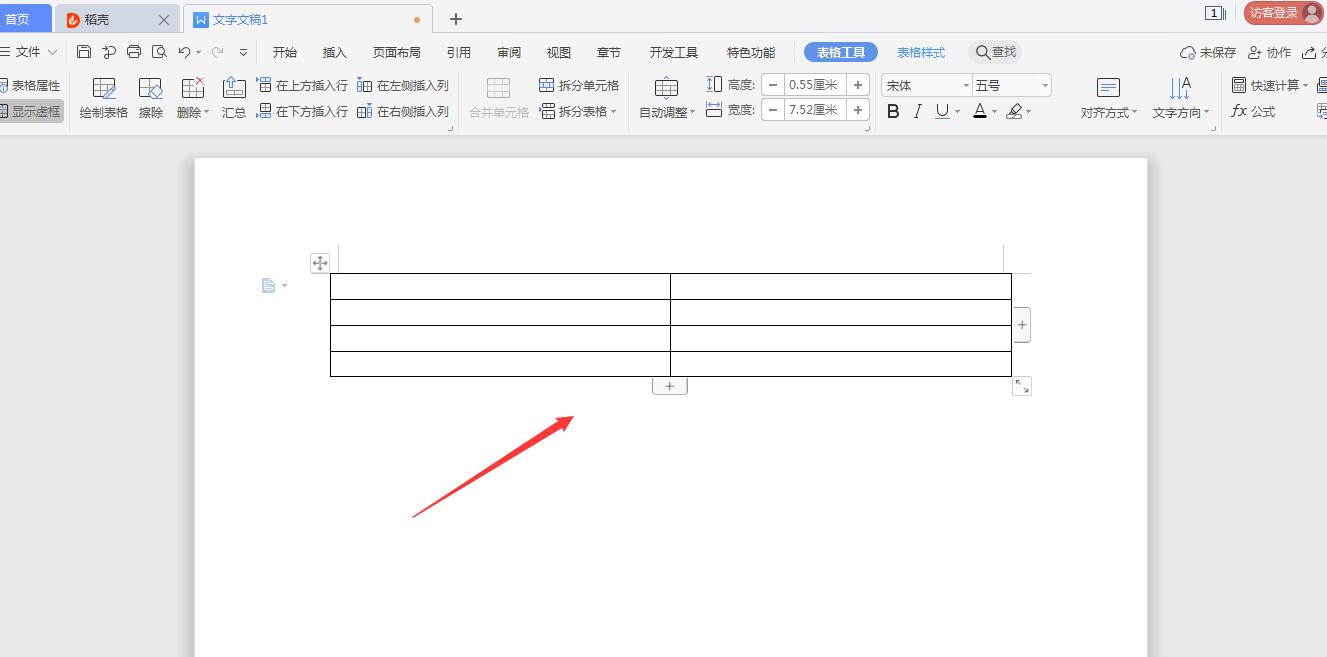The height and width of the screenshot is (657, 1327).
Task: Click the Bold B icon
Action: tap(893, 112)
